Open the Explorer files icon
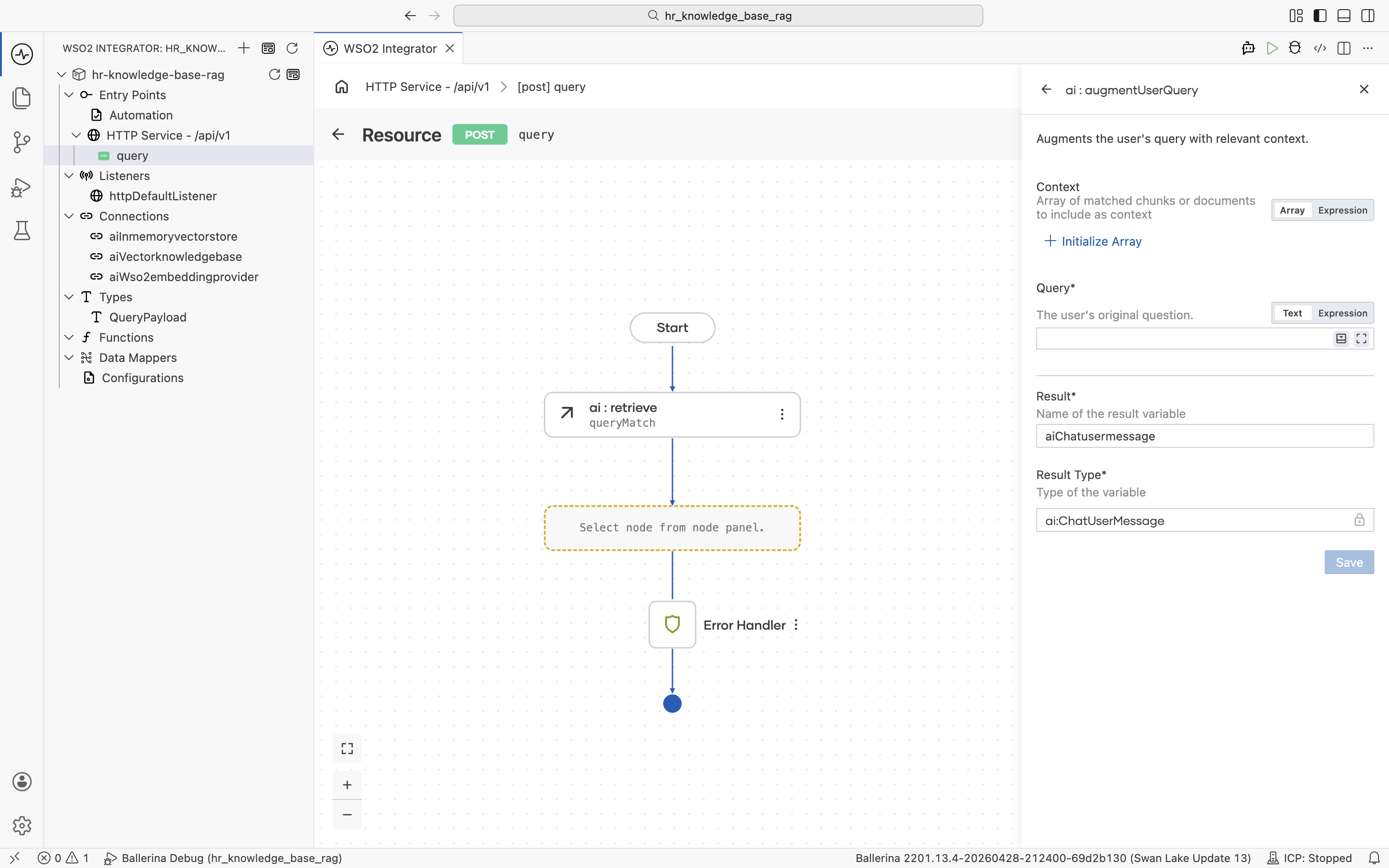1389x868 pixels. 22,97
